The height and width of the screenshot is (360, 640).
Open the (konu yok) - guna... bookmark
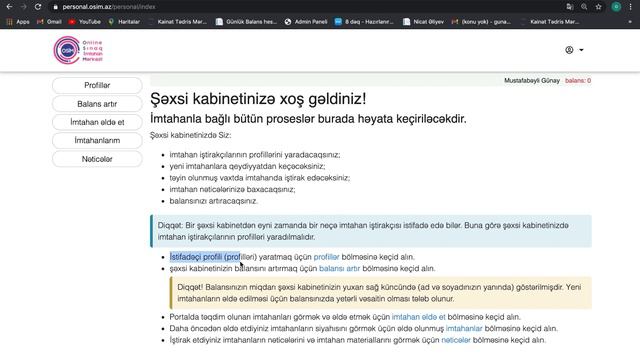click(x=481, y=22)
